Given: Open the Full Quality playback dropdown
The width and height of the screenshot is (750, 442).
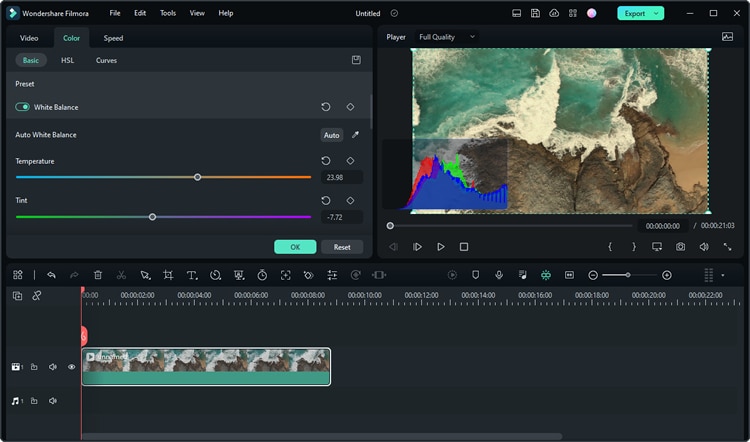Looking at the screenshot, I should pyautogui.click(x=447, y=37).
